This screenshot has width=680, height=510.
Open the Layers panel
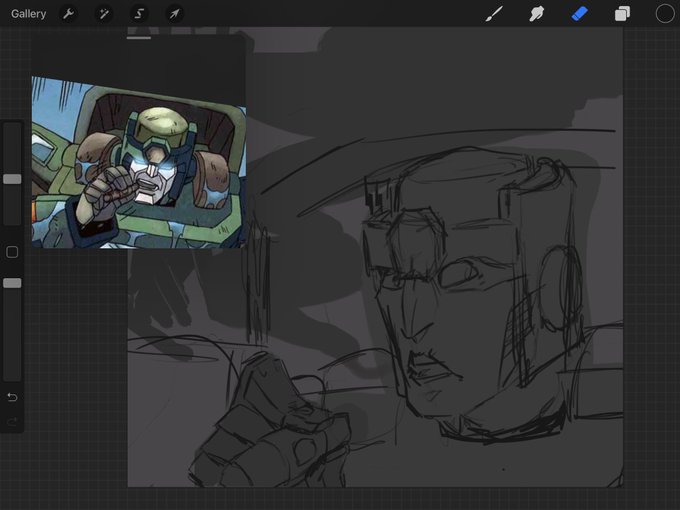pos(622,14)
